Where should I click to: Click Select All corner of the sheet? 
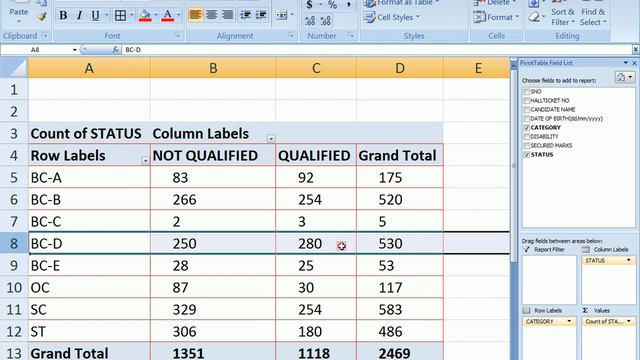[14, 68]
